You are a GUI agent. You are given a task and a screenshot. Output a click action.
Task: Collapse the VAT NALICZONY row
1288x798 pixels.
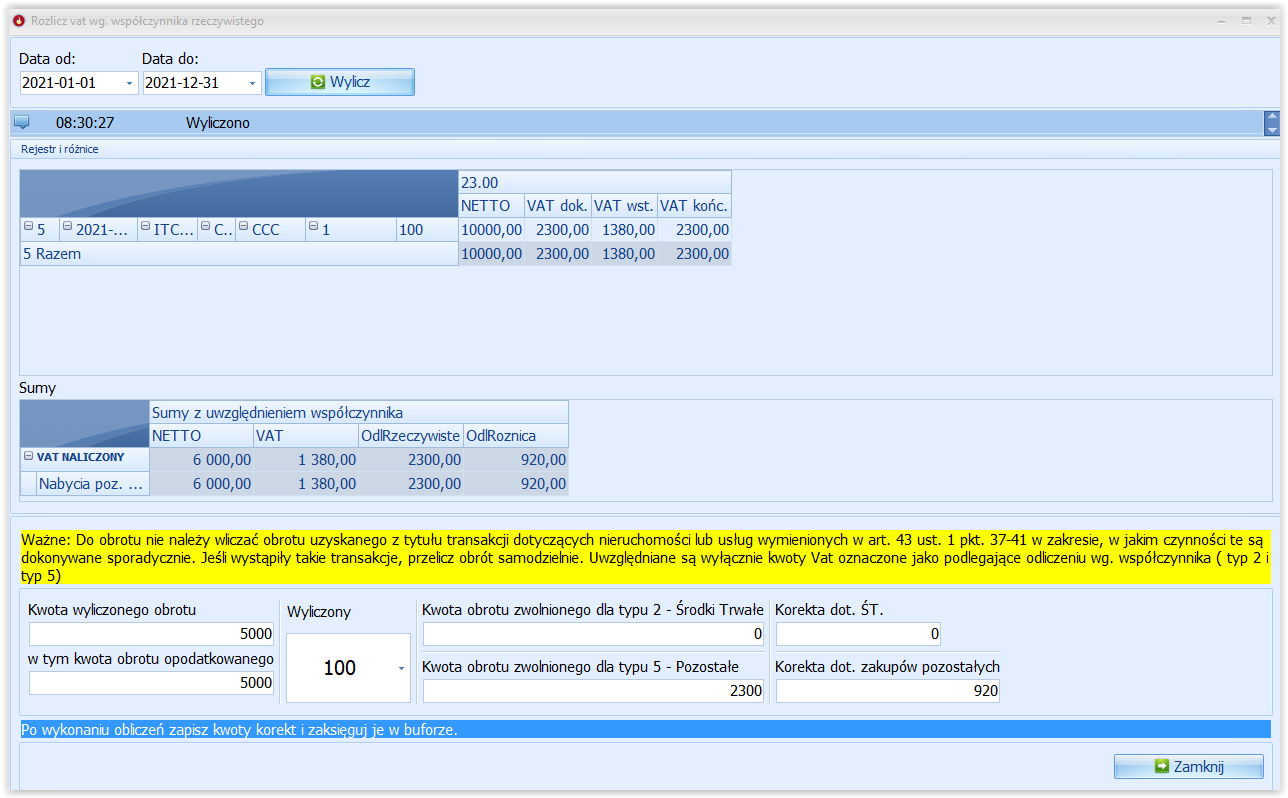[x=29, y=457]
